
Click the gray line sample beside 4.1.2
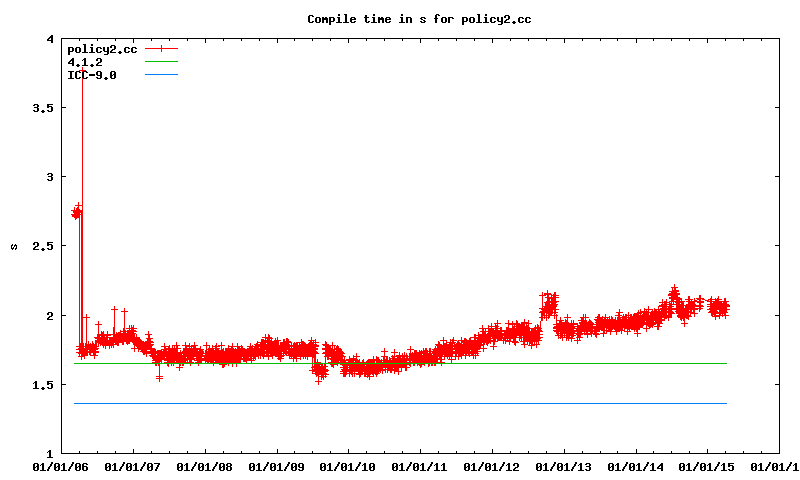161,61
